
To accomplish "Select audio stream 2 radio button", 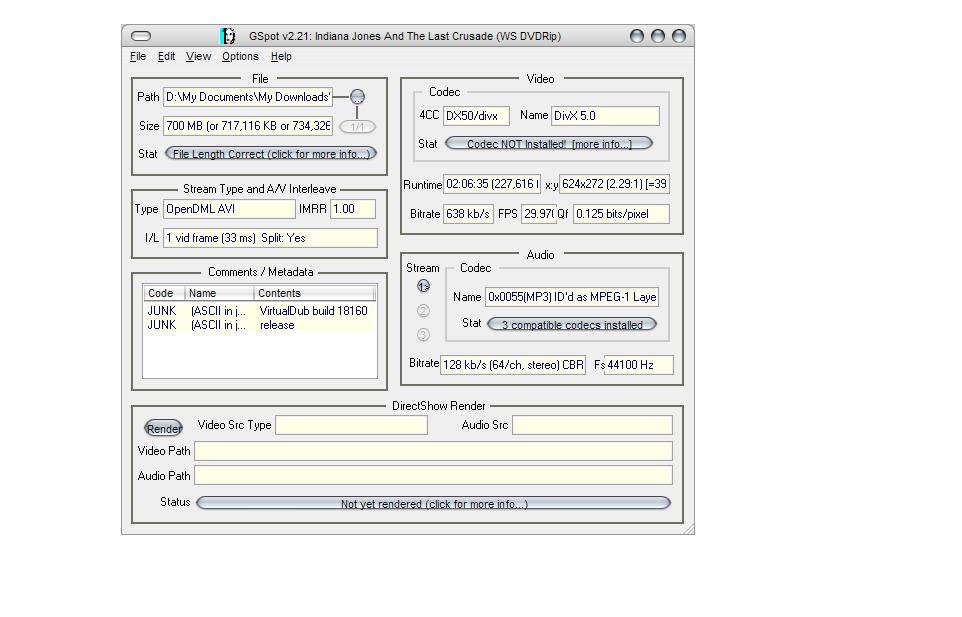I will tap(423, 311).
